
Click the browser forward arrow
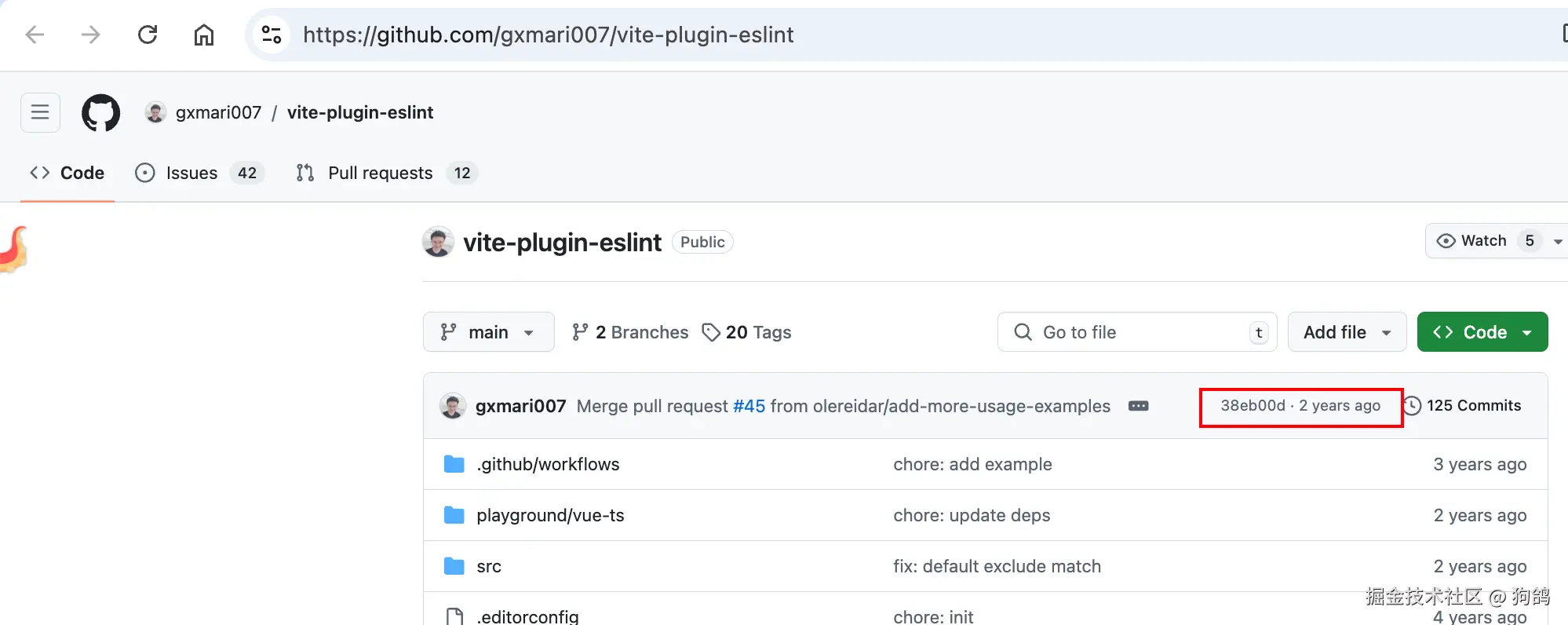pos(91,35)
